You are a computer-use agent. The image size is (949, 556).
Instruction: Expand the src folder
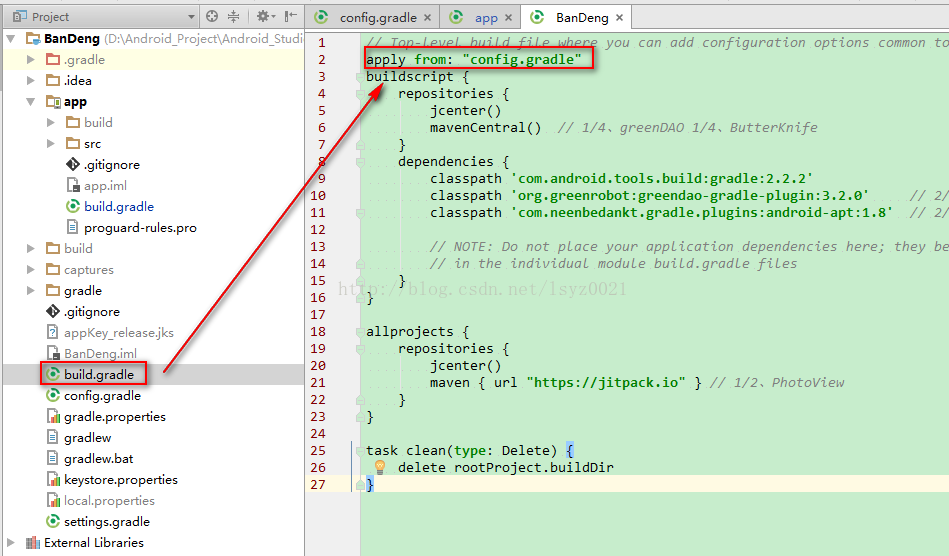51,143
